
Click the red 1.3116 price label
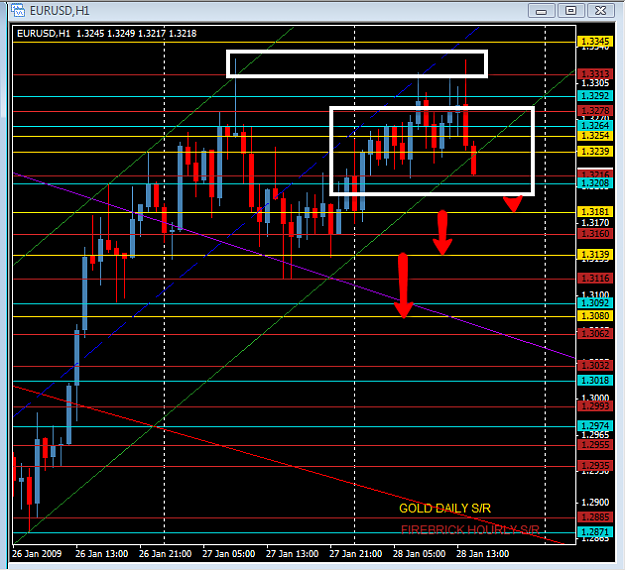point(595,278)
